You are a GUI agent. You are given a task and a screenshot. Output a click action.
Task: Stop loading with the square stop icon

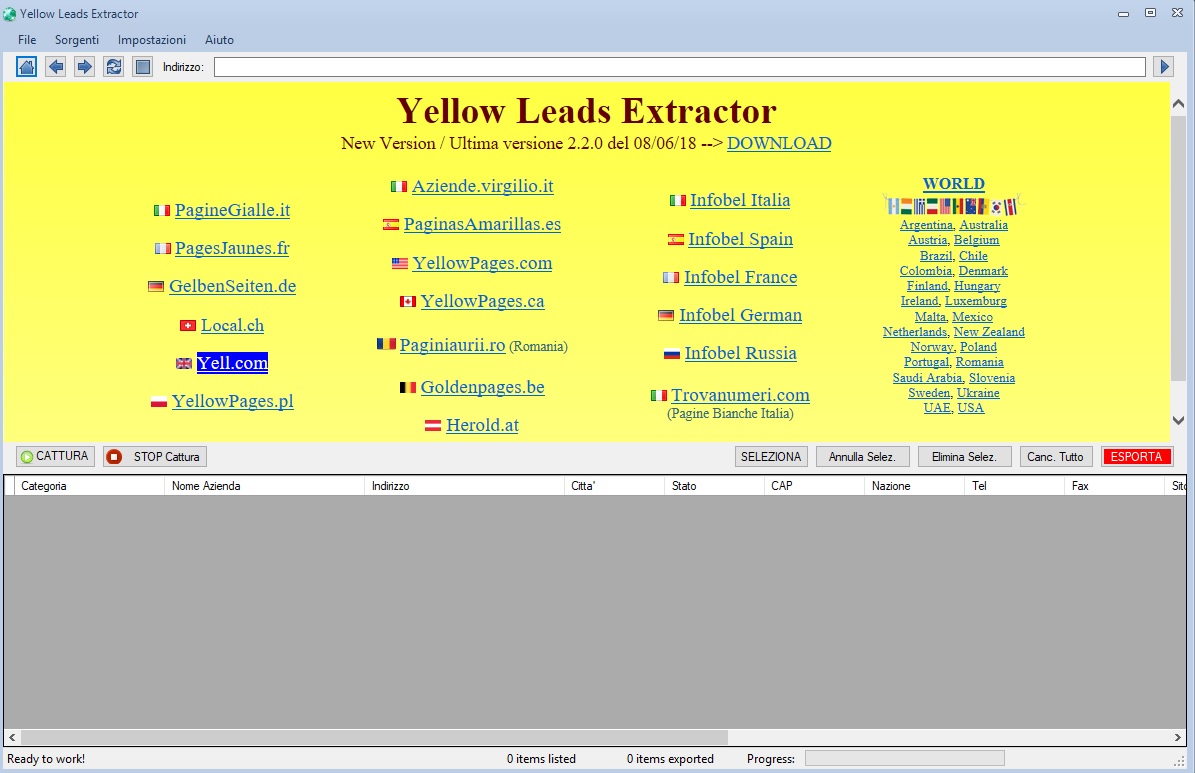[143, 67]
